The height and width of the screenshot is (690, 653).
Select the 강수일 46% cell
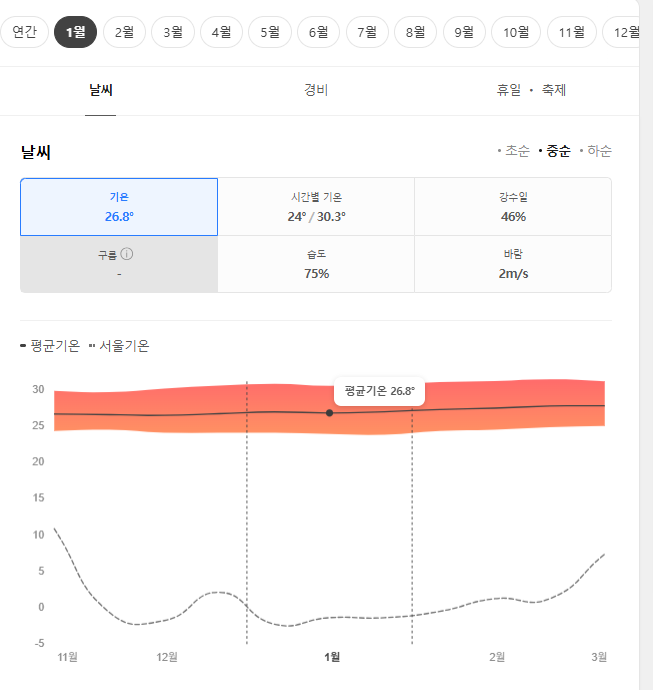(513, 207)
